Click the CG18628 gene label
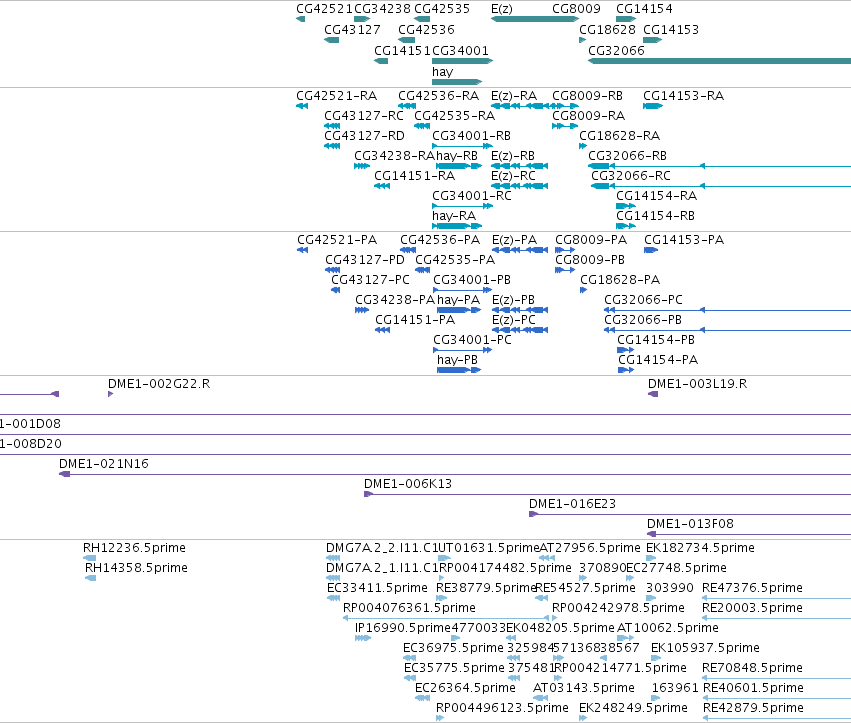This screenshot has height=723, width=851. tap(607, 29)
